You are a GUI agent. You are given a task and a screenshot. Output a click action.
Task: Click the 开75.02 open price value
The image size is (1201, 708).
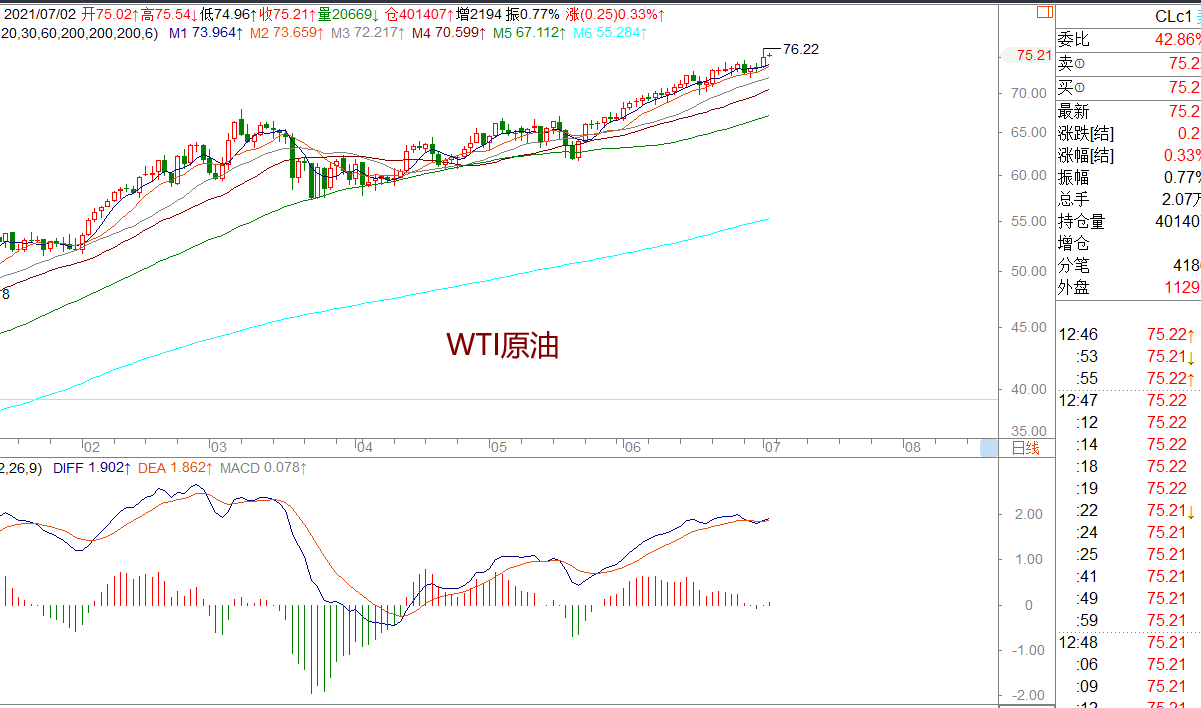[x=109, y=15]
